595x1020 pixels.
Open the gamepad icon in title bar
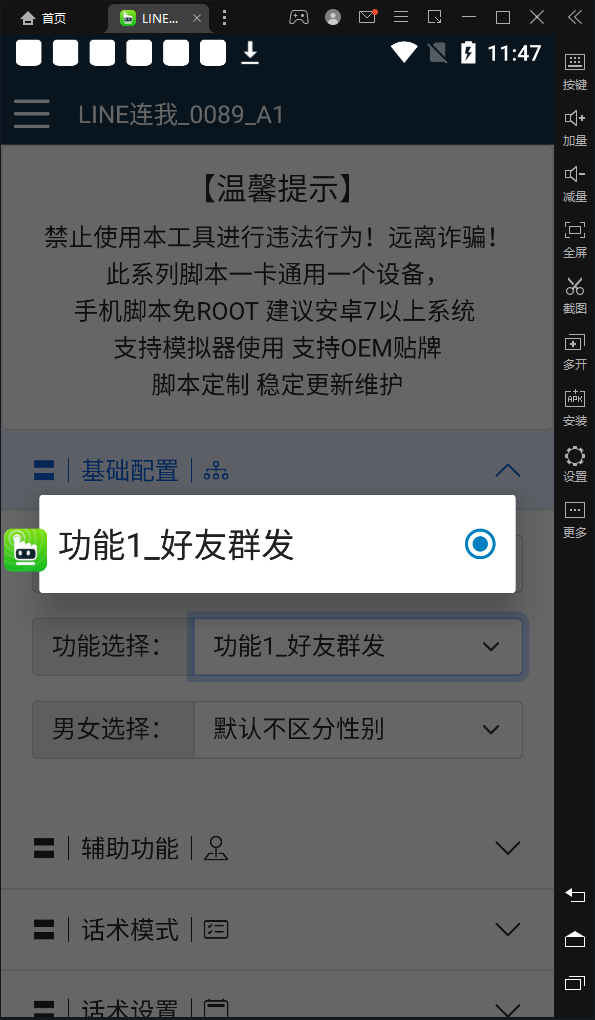[x=298, y=18]
